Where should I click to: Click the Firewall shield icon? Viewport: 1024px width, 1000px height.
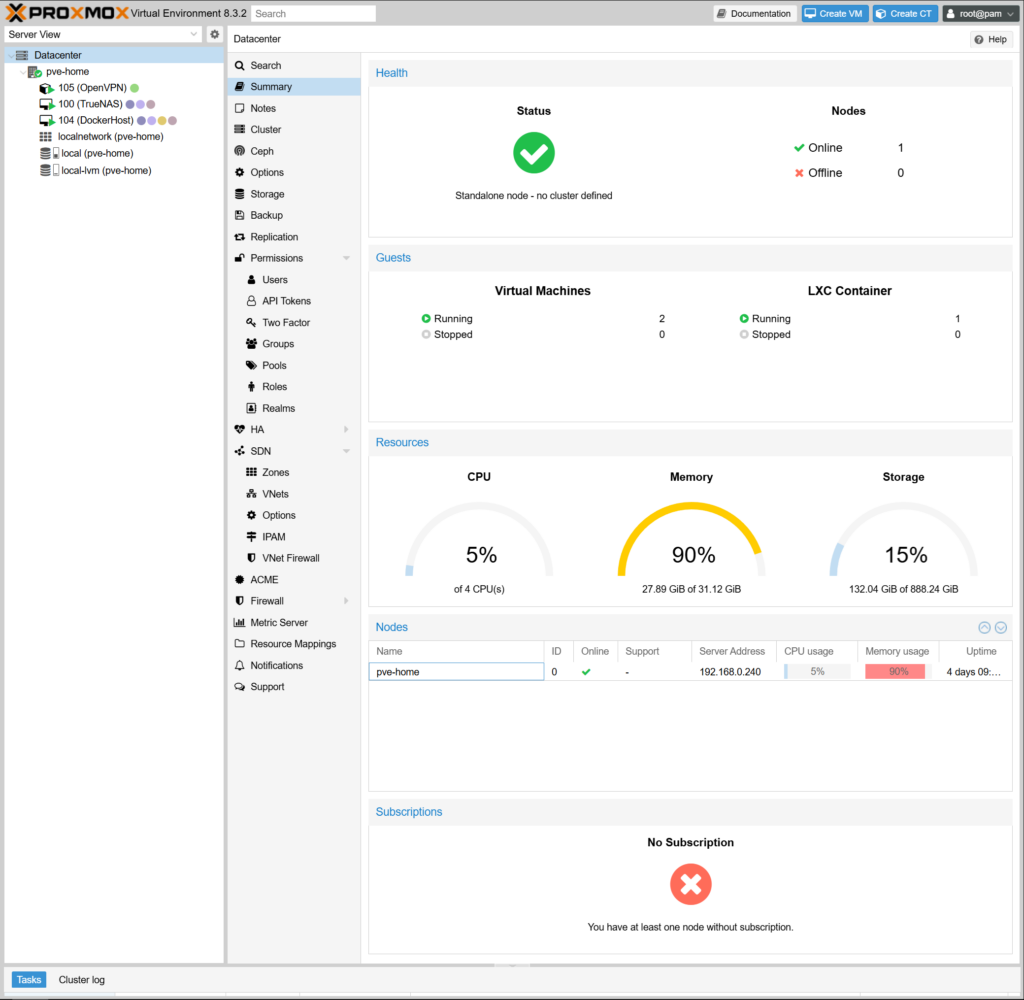click(240, 601)
